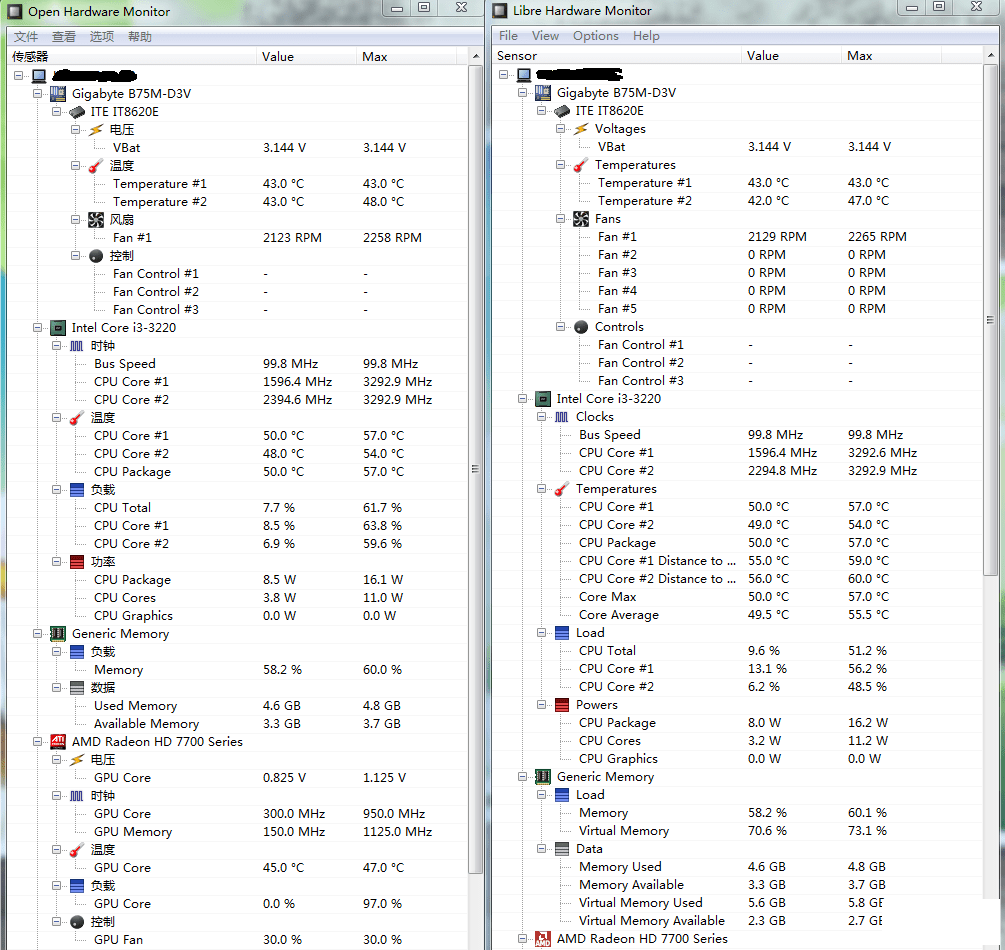Viewport: 1005px width, 950px height.
Task: Select the Core Average row in Libre Hardware Monitor
Action: point(739,615)
